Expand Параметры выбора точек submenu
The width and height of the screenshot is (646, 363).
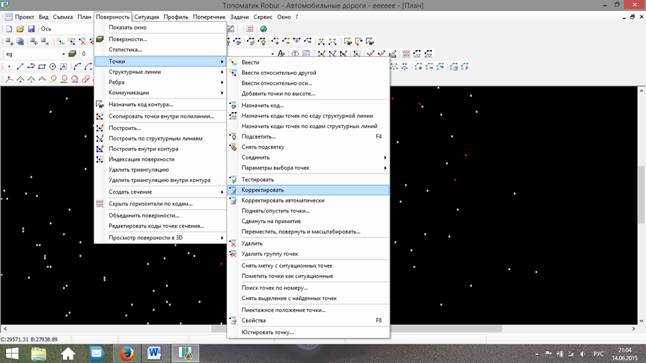pos(385,168)
